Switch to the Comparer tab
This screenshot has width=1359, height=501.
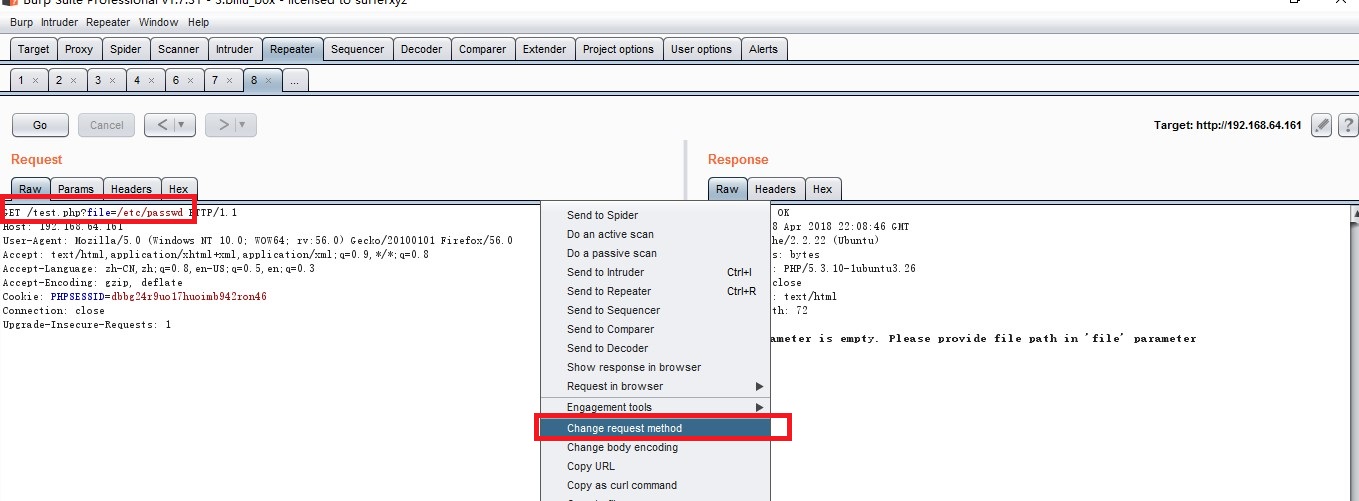click(482, 49)
